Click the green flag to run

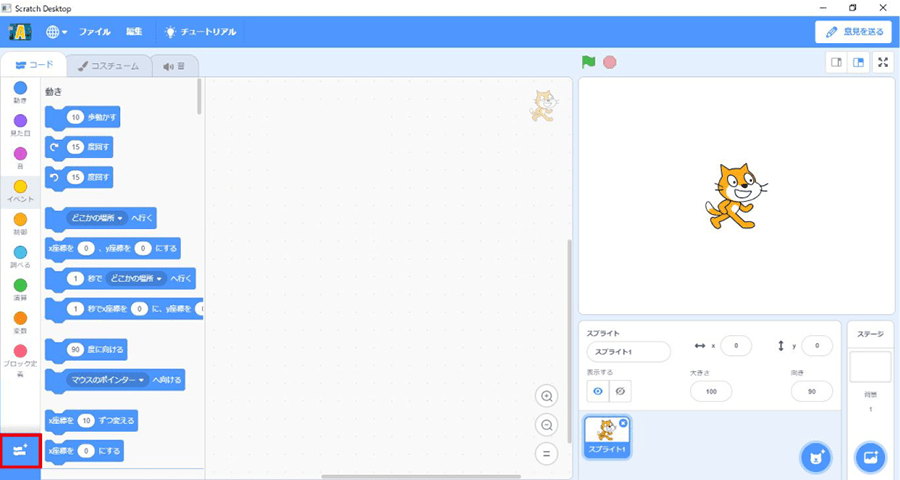(x=588, y=62)
